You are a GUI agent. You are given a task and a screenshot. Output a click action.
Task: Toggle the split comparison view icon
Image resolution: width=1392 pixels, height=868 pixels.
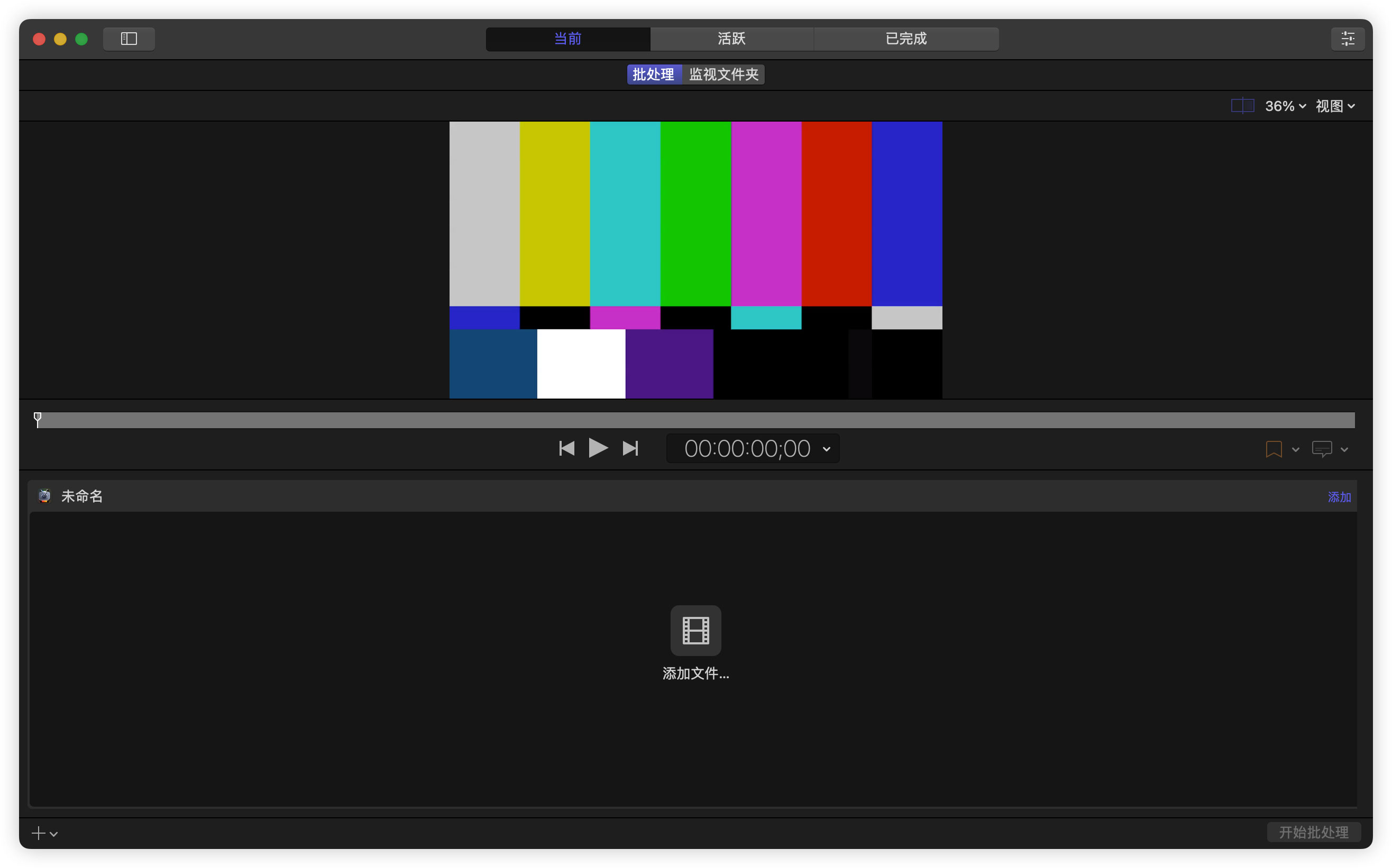click(1242, 106)
